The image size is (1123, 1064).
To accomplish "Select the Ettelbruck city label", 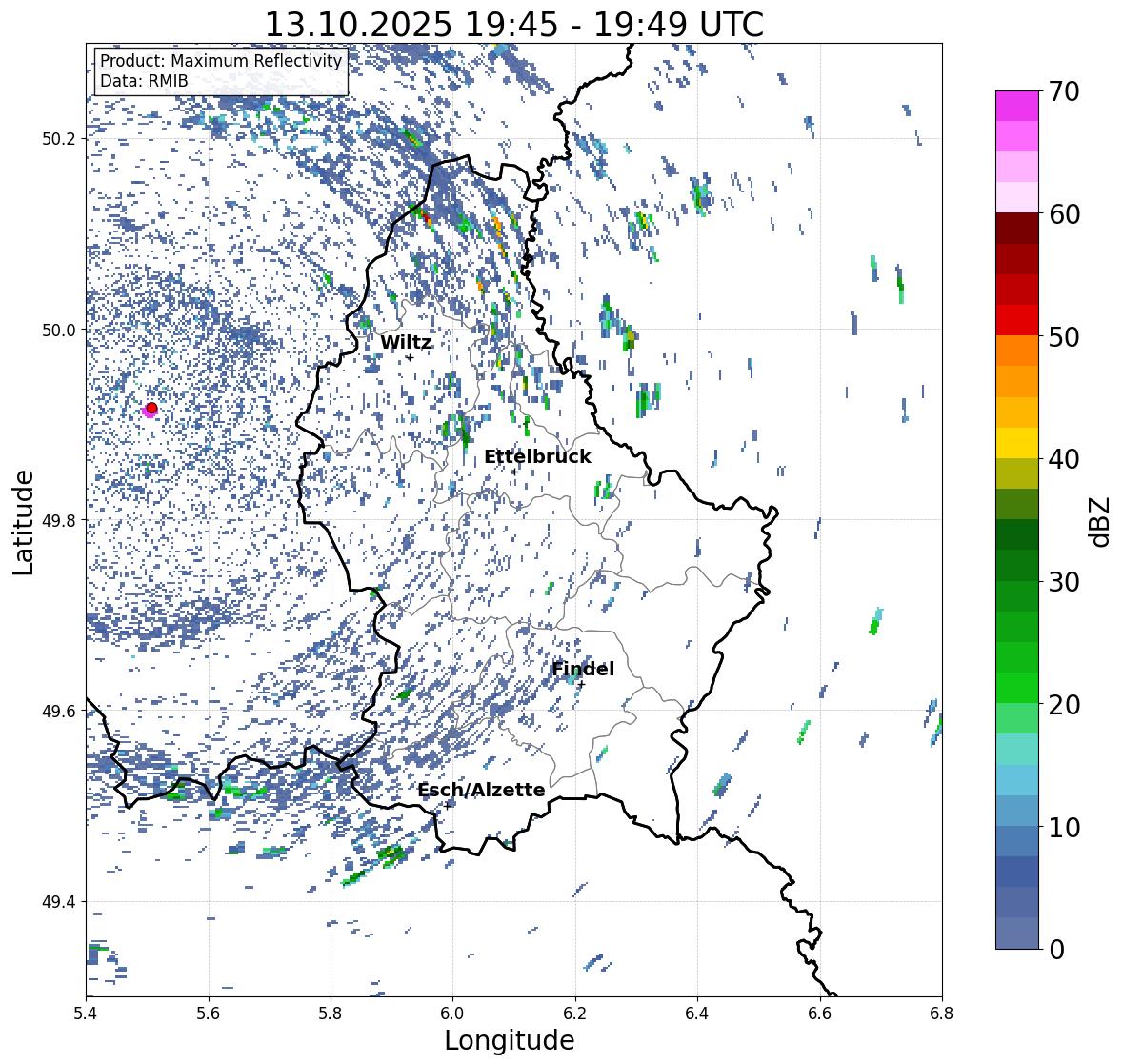I will [537, 457].
